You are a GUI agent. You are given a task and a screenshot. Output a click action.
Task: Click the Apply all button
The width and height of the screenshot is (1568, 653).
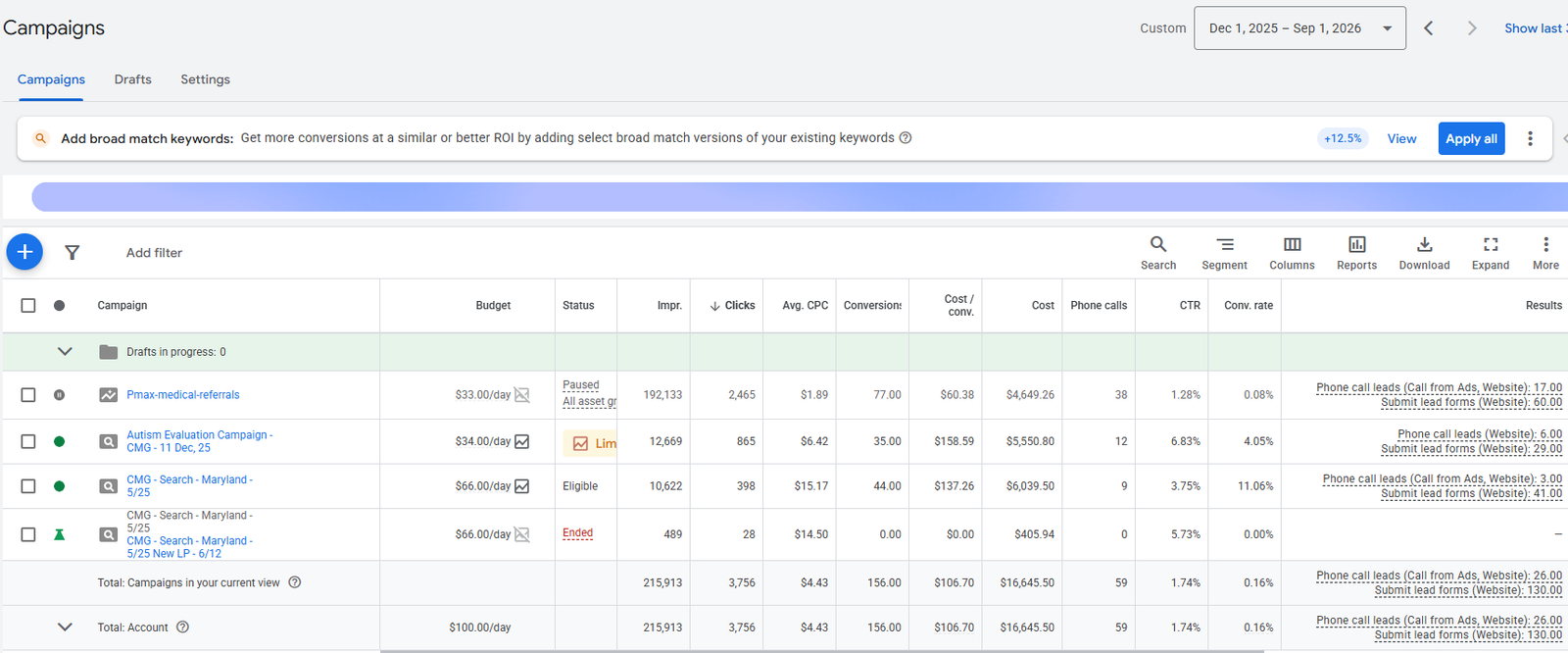[x=1471, y=138]
